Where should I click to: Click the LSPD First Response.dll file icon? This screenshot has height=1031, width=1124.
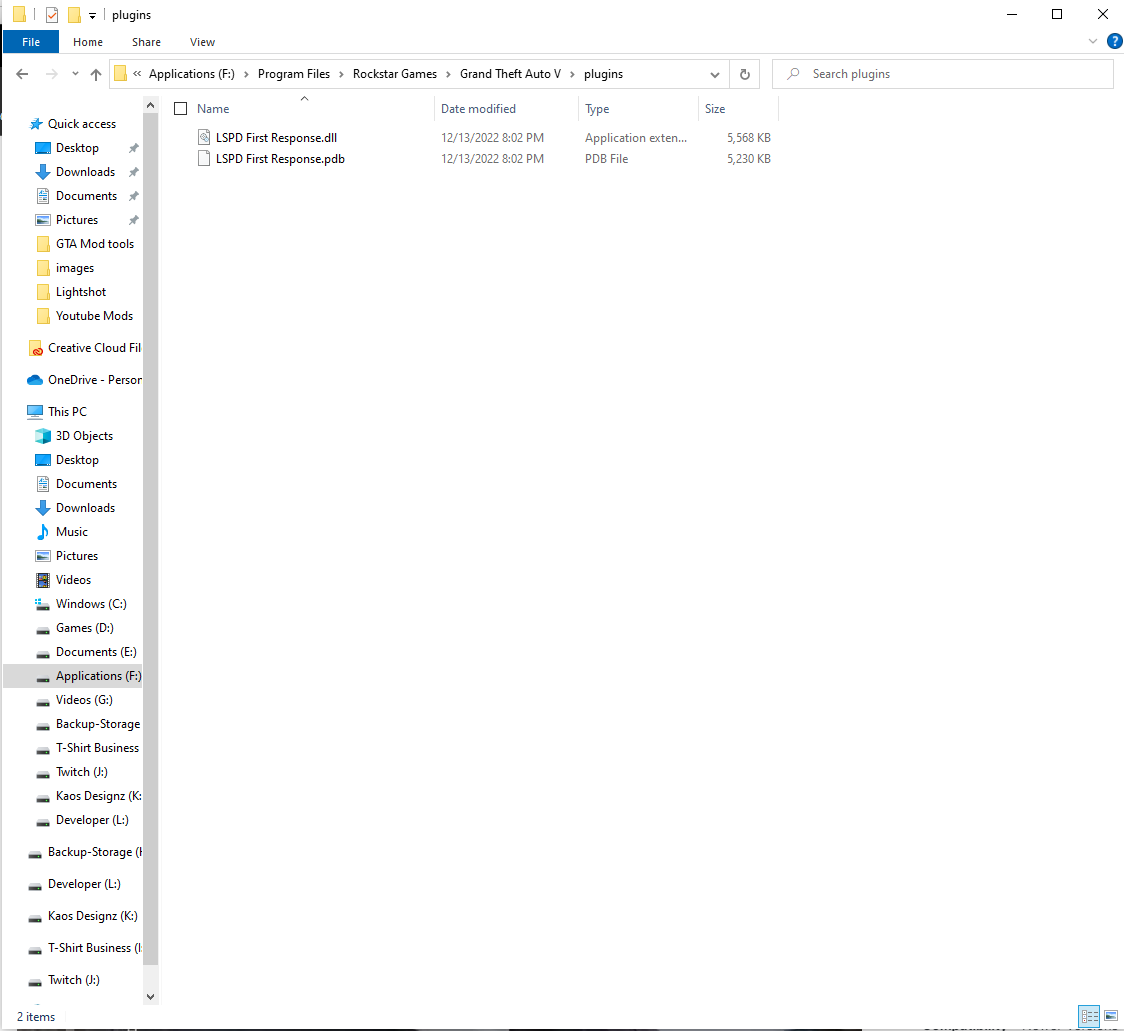pos(204,138)
